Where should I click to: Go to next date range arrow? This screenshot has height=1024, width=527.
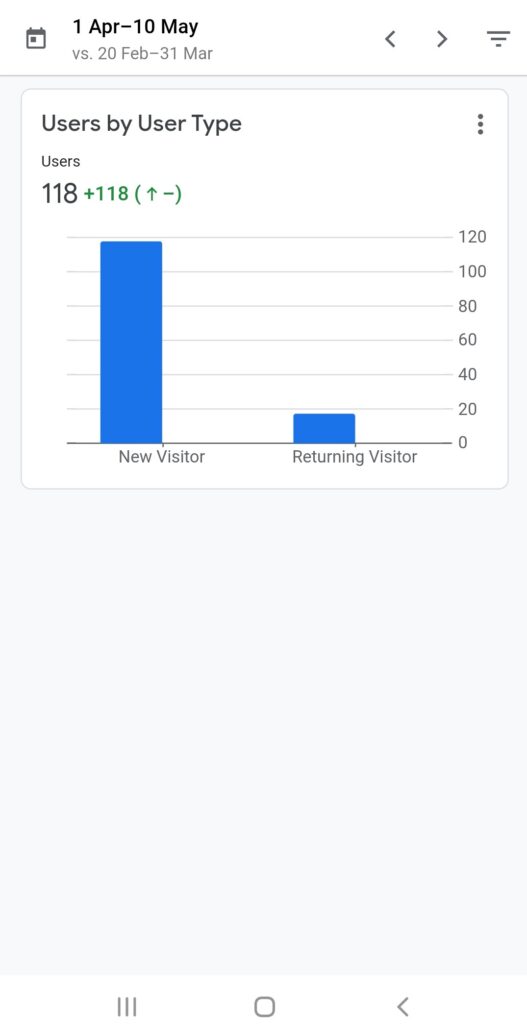point(442,39)
